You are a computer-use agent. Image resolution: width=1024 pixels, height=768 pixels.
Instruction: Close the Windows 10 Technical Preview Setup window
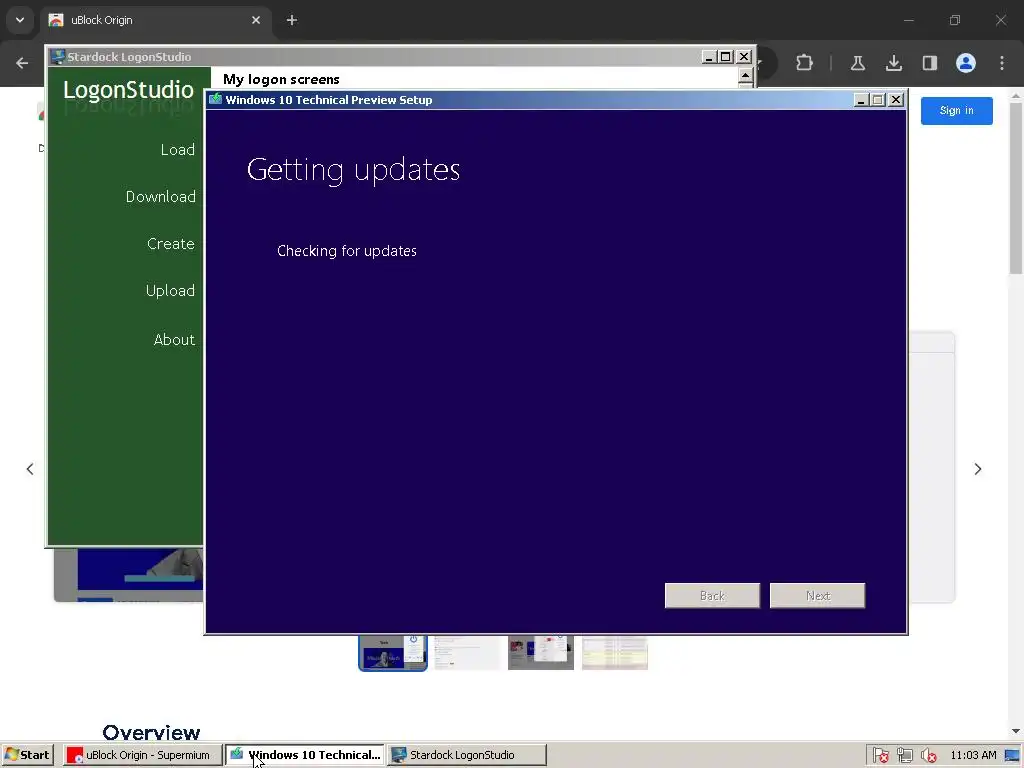pos(896,100)
